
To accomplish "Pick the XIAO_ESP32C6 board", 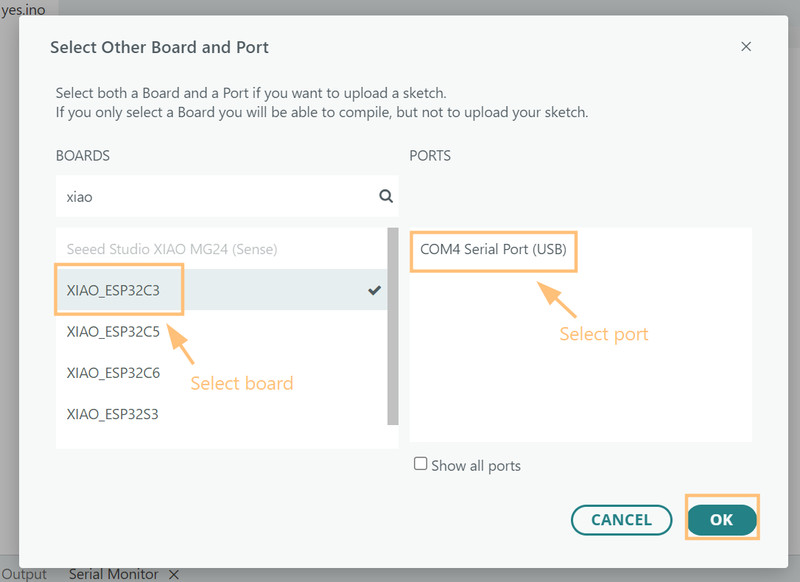I will [x=113, y=372].
